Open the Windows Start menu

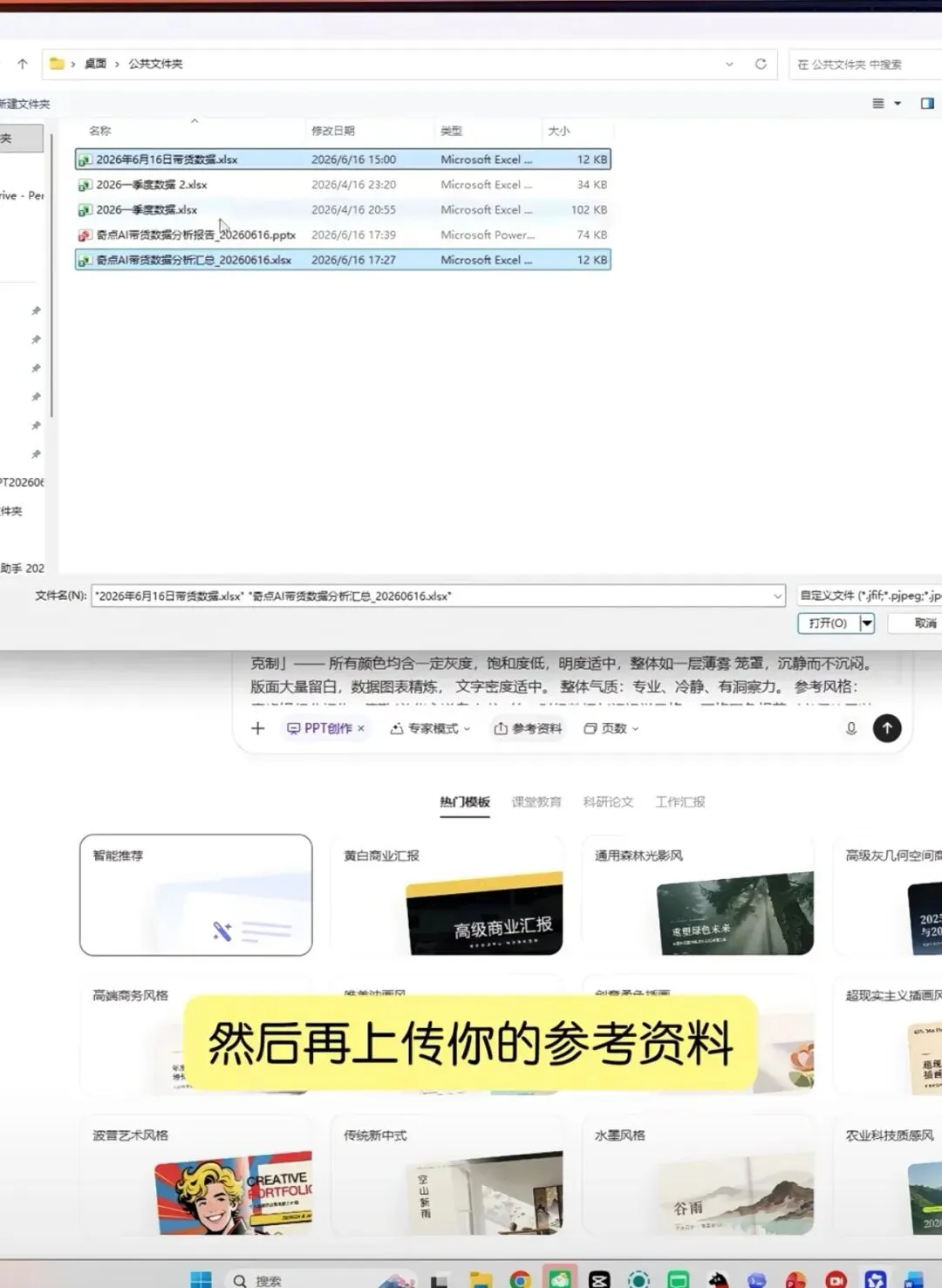click(x=201, y=1279)
